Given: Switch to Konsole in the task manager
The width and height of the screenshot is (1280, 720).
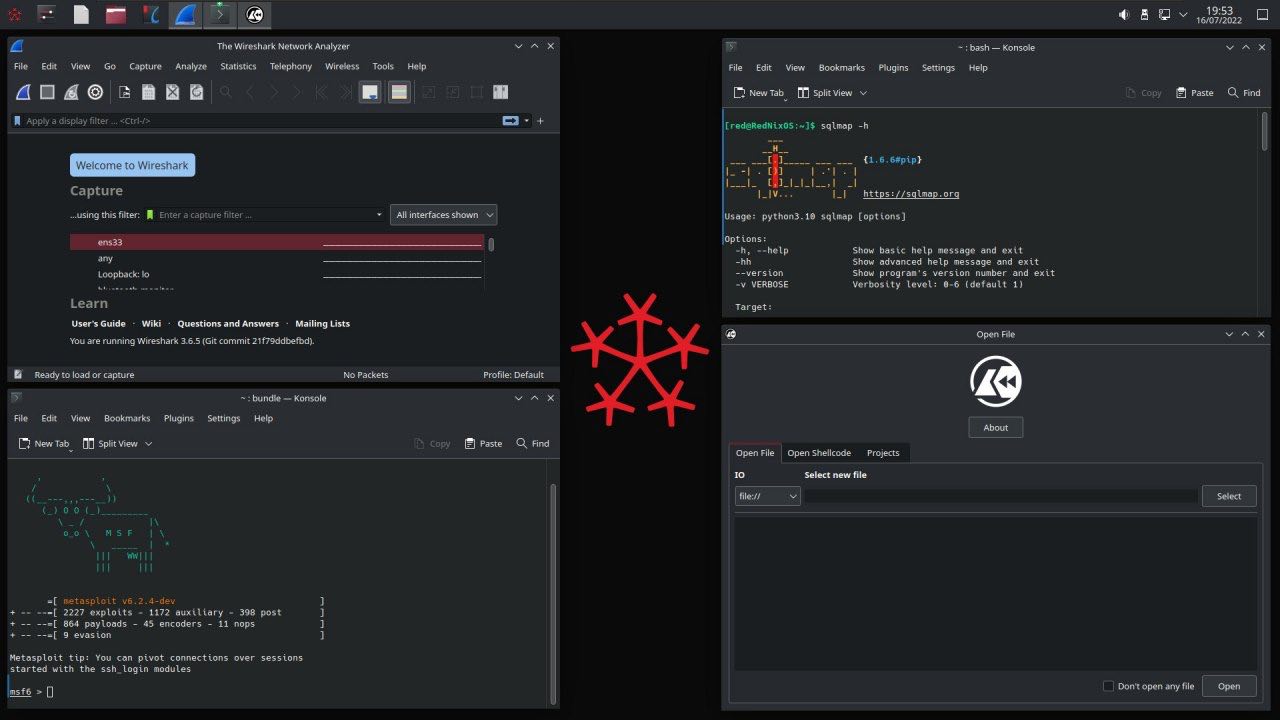Looking at the screenshot, I should 220,14.
